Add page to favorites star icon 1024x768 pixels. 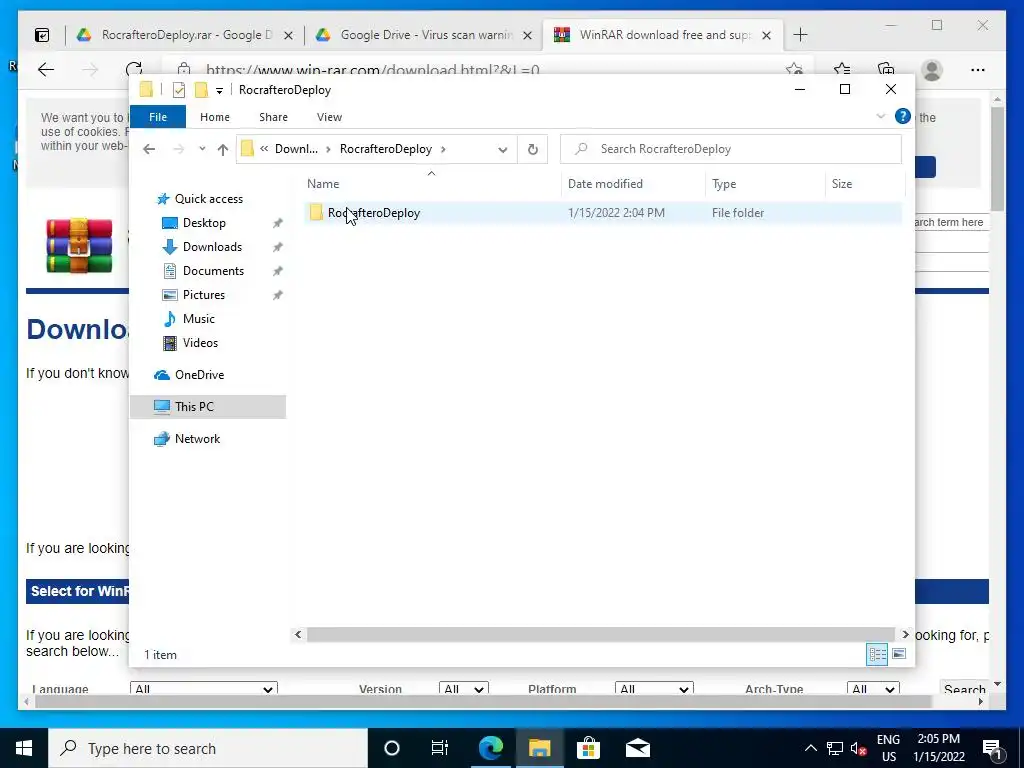pos(794,70)
